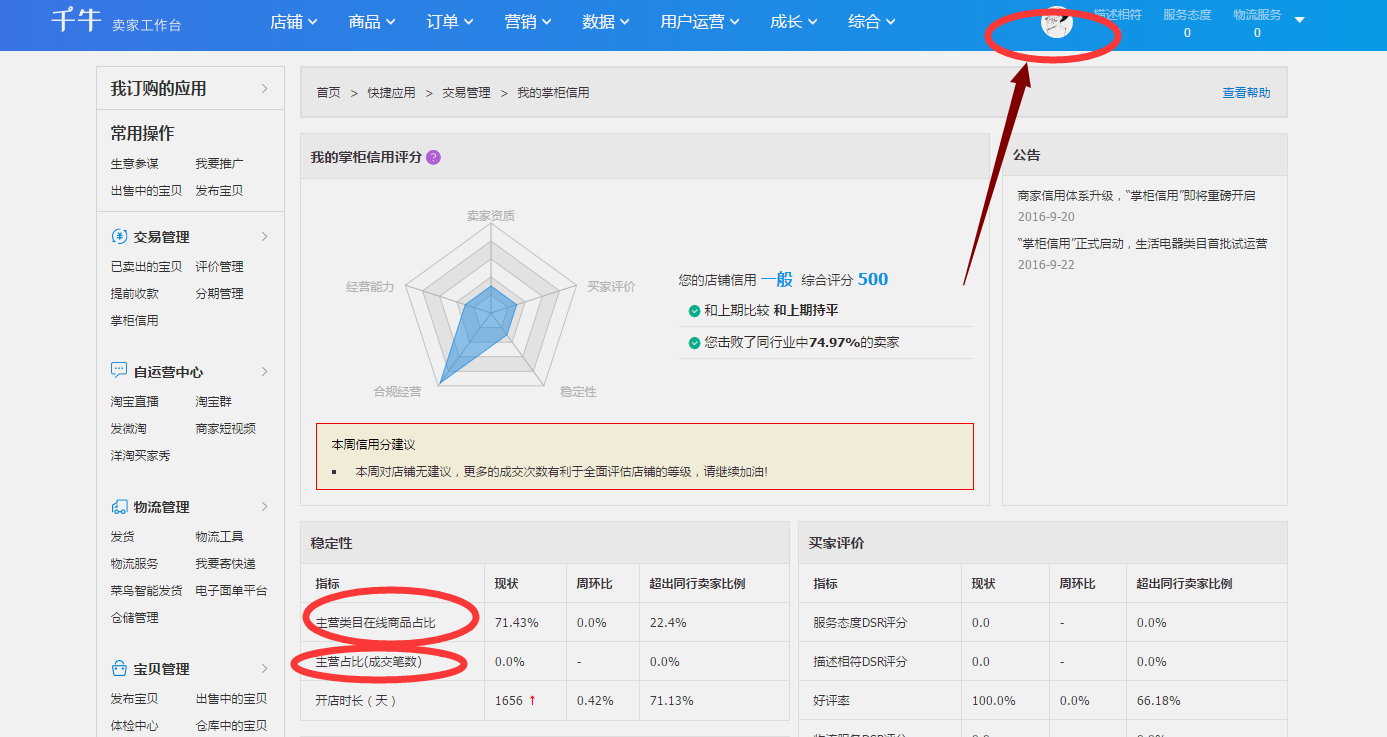
Task: Click the 千牛 logo in the header
Action: pyautogui.click(x=77, y=21)
